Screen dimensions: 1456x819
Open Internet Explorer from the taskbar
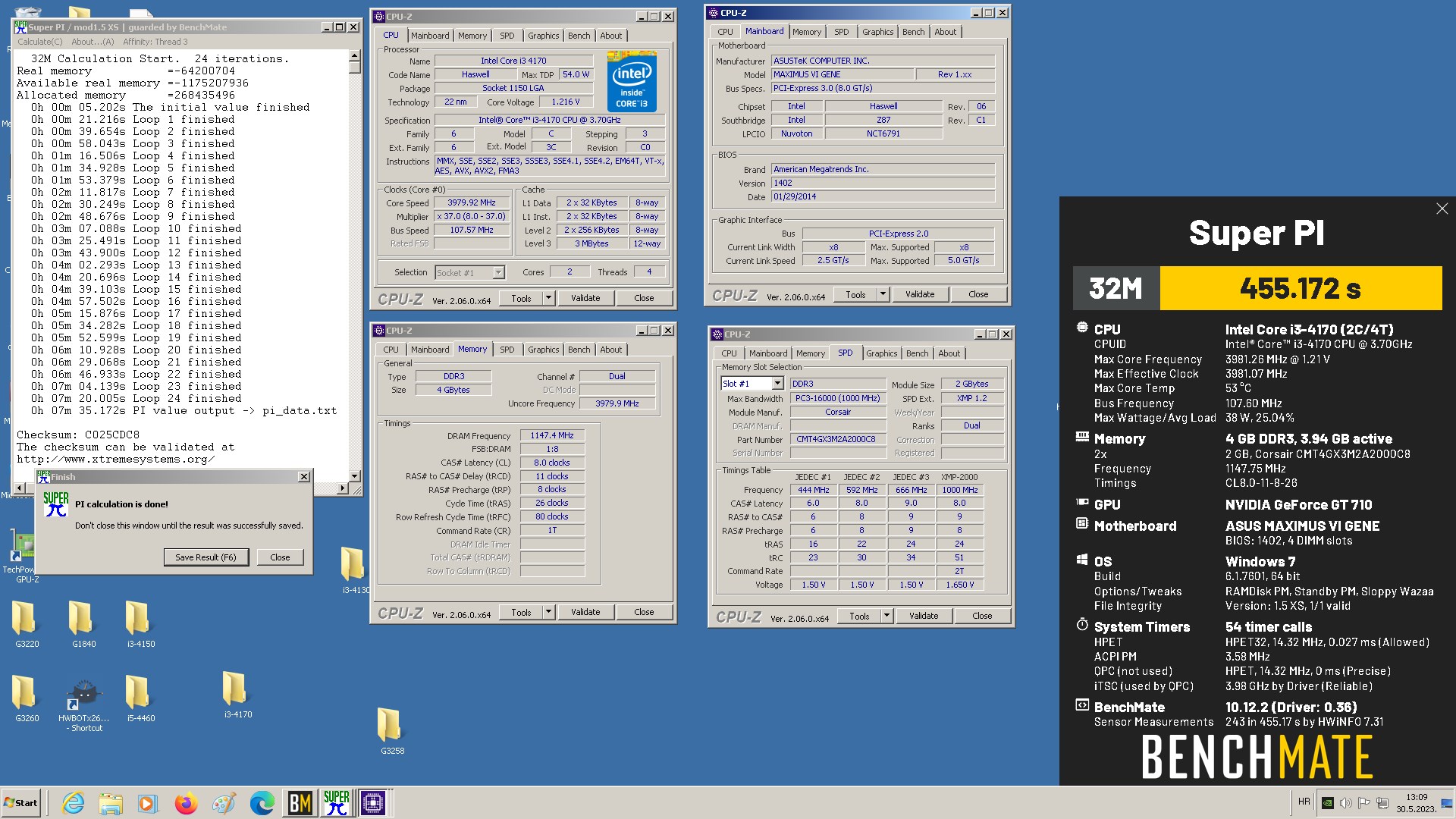[x=74, y=803]
